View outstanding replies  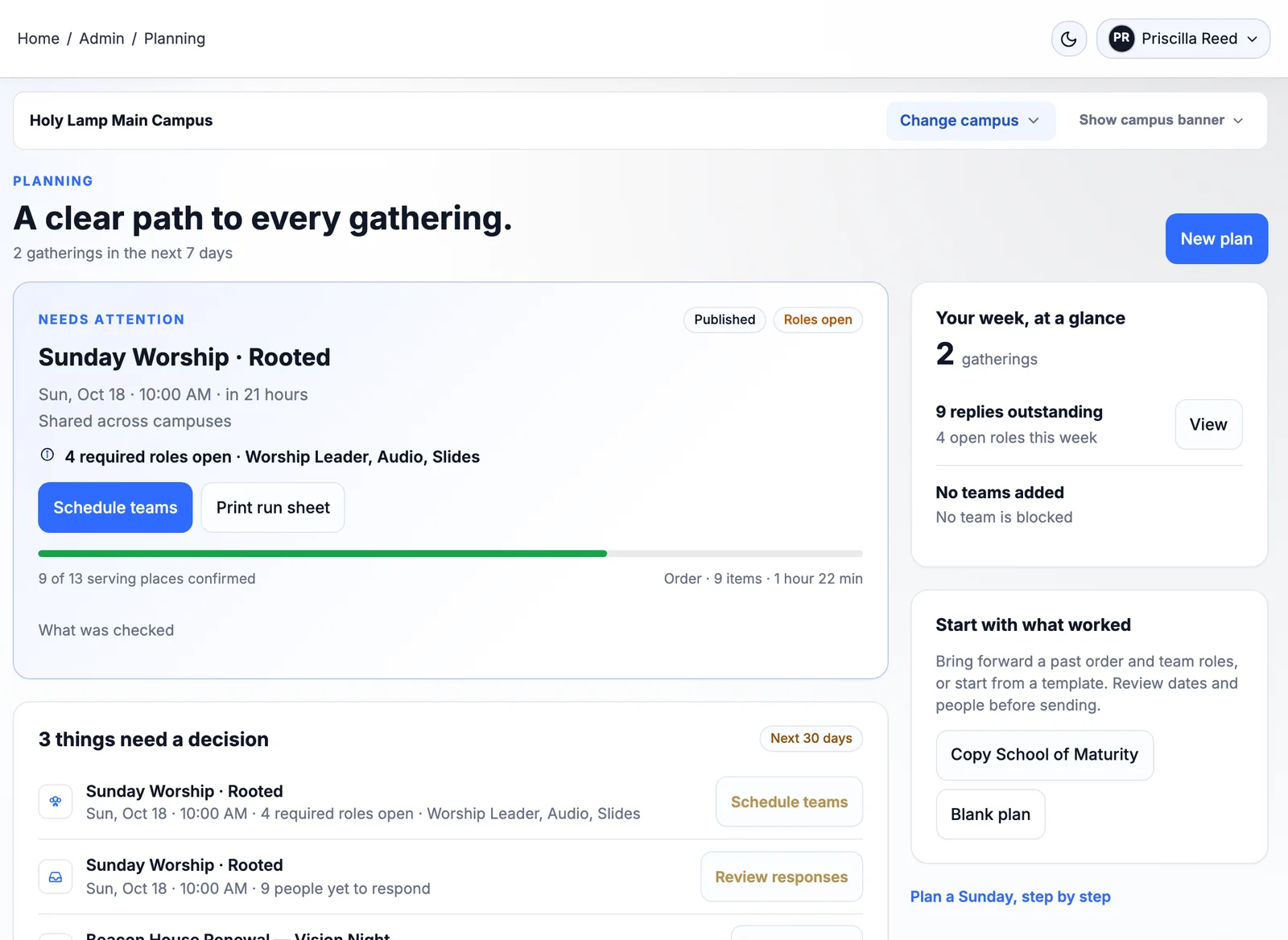[x=1208, y=425]
